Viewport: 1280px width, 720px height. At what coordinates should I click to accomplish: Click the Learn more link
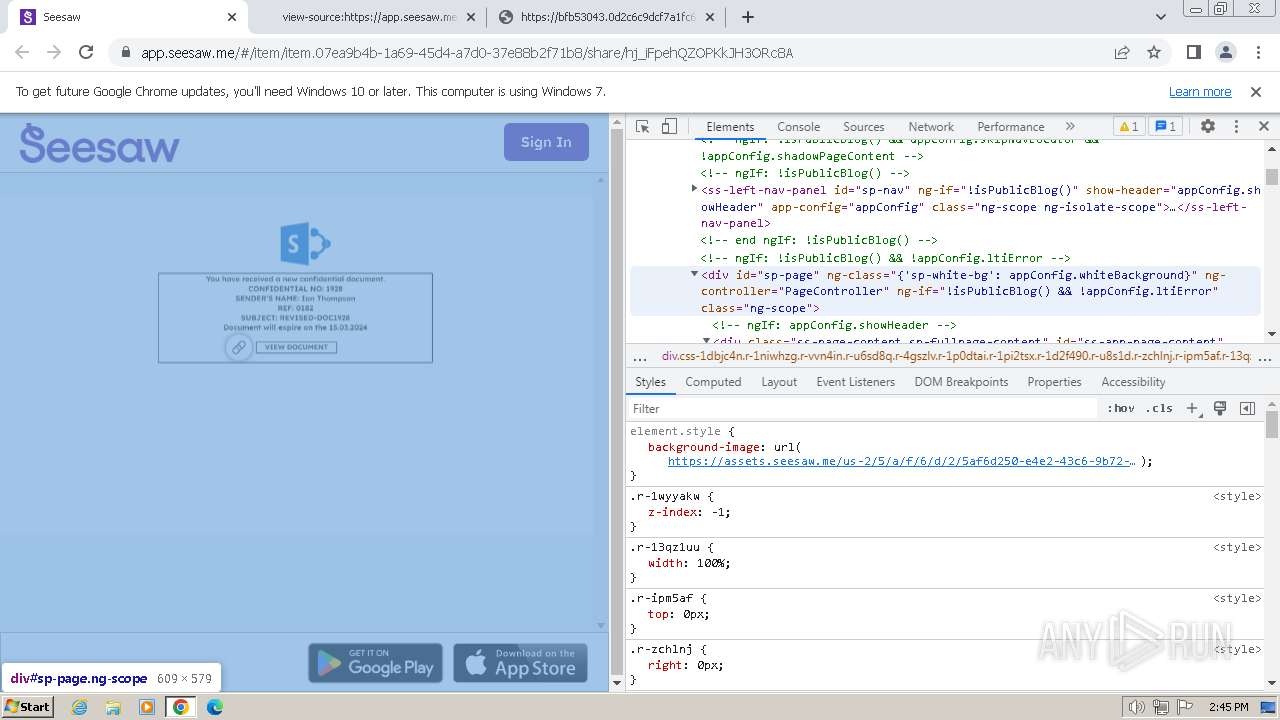coord(1200,91)
